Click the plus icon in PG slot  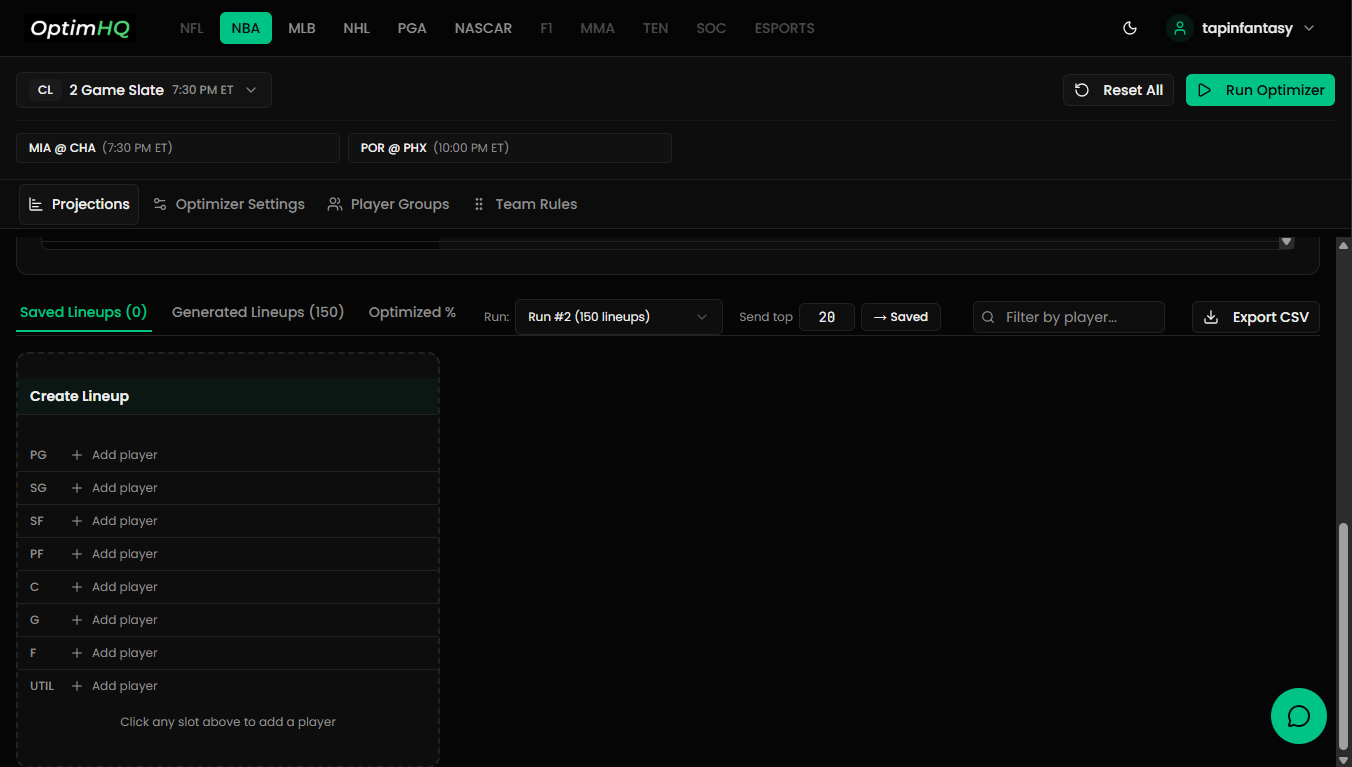click(x=77, y=455)
